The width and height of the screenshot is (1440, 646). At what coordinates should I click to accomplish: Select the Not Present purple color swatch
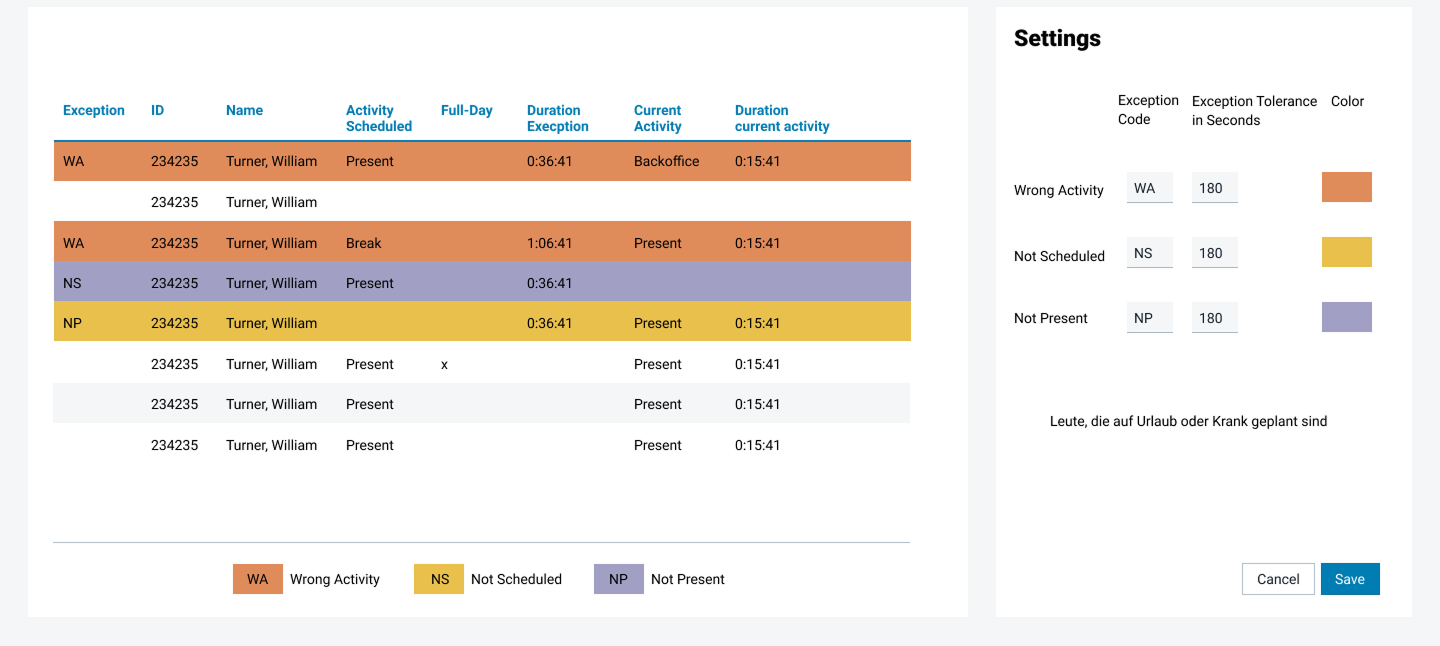click(1346, 317)
